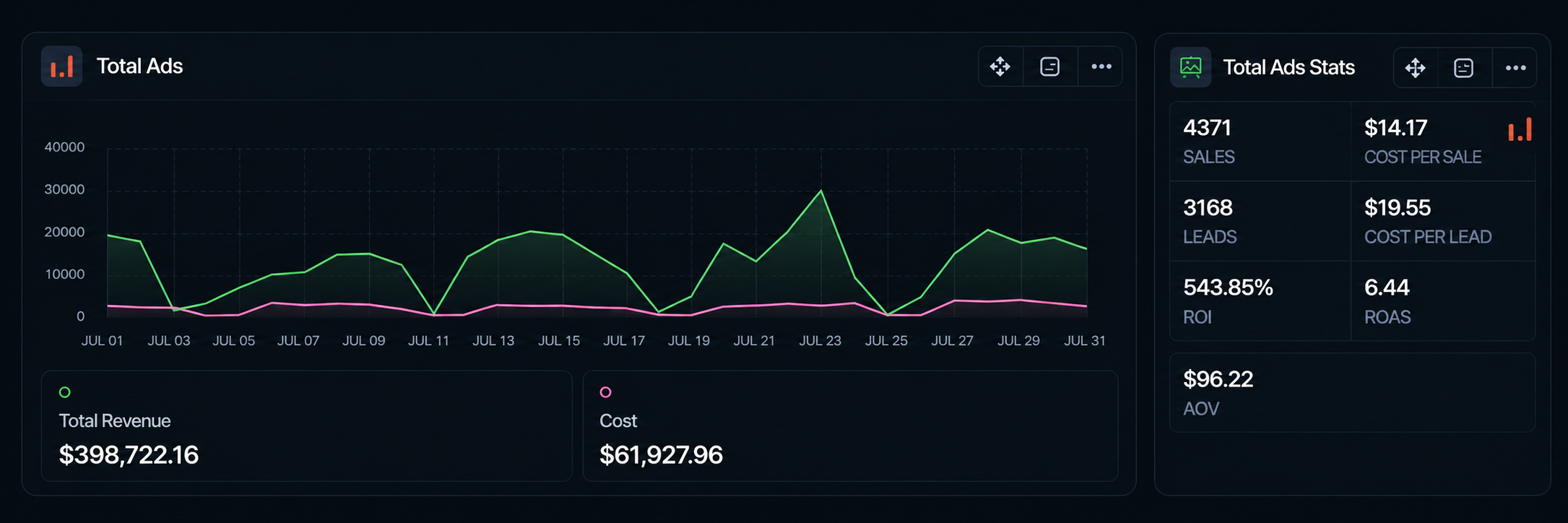The width and height of the screenshot is (1568, 523).
Task: Click the $96.22 value
Action: coord(1218,379)
